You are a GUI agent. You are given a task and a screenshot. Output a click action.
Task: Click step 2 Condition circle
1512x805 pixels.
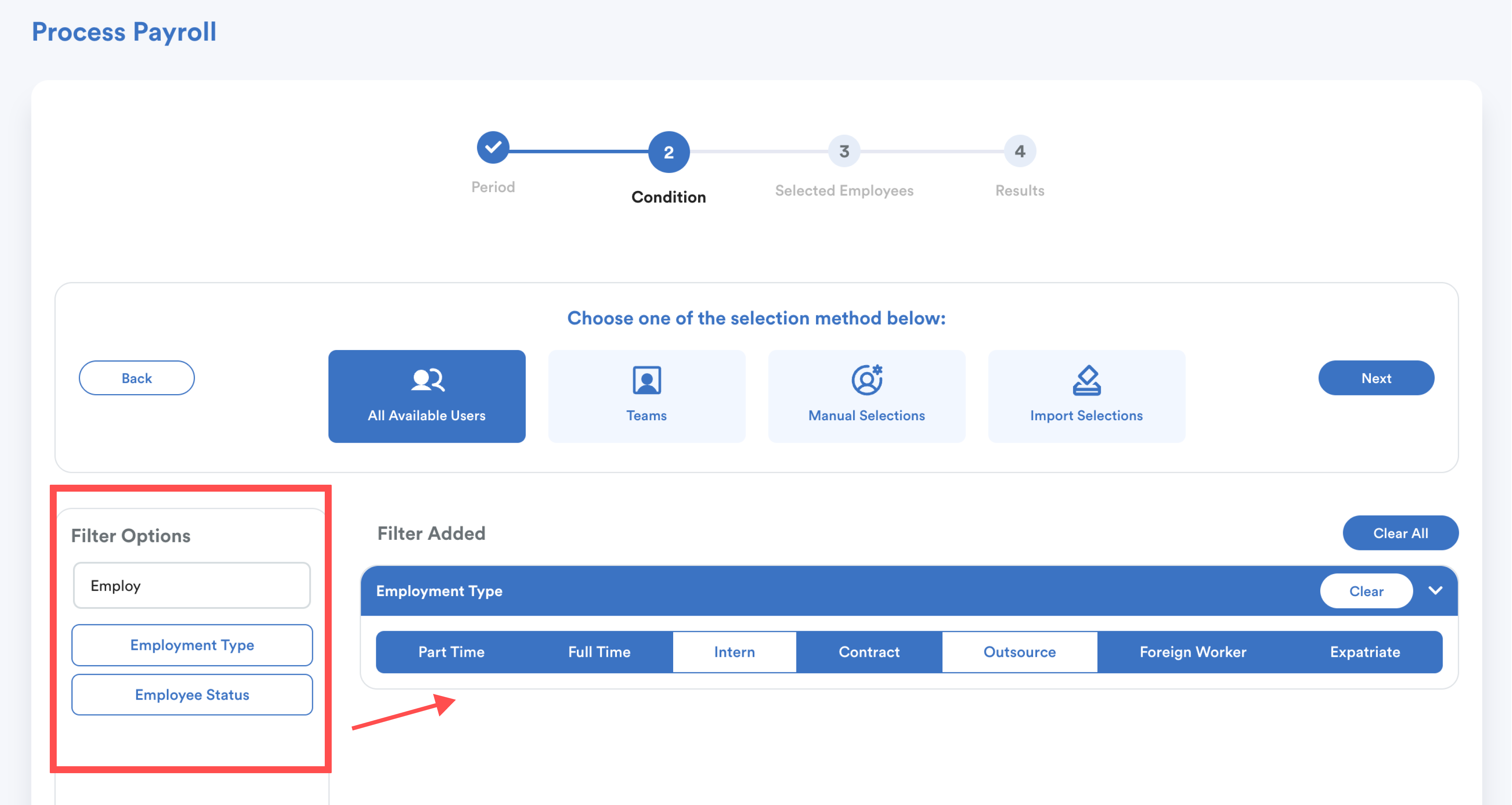[668, 152]
